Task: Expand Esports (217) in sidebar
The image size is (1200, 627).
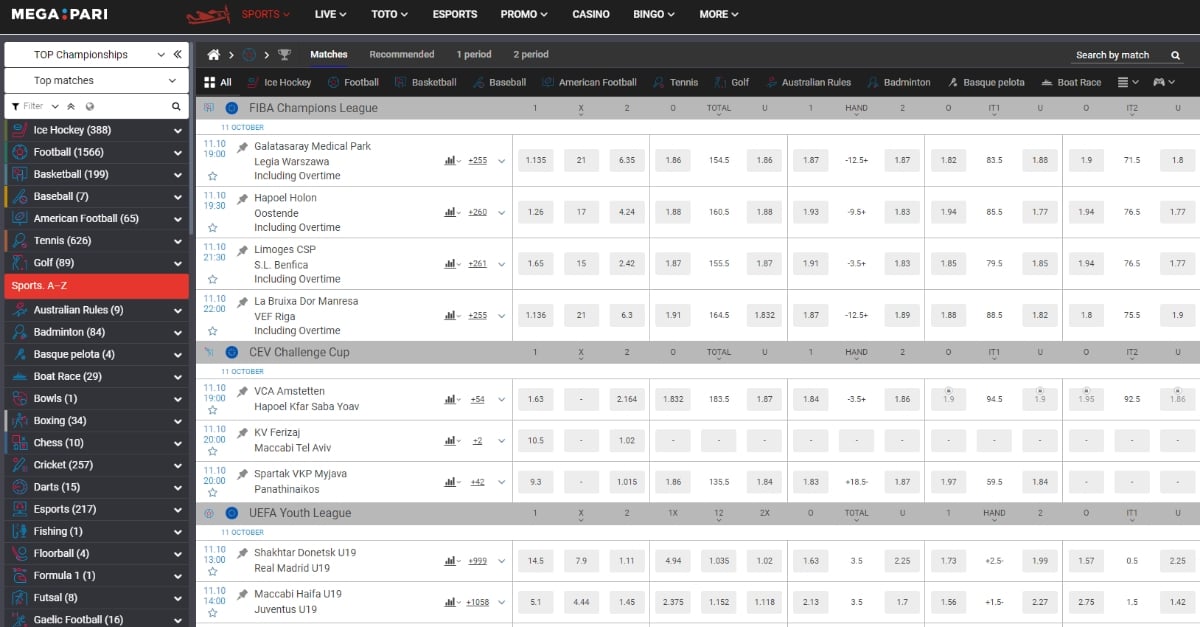Action: coord(178,509)
